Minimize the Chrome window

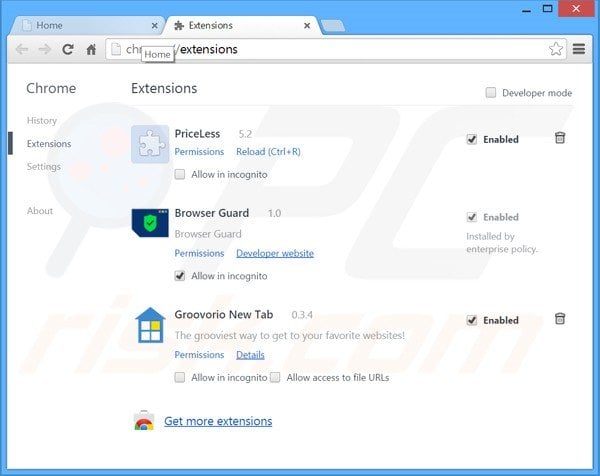point(527,9)
